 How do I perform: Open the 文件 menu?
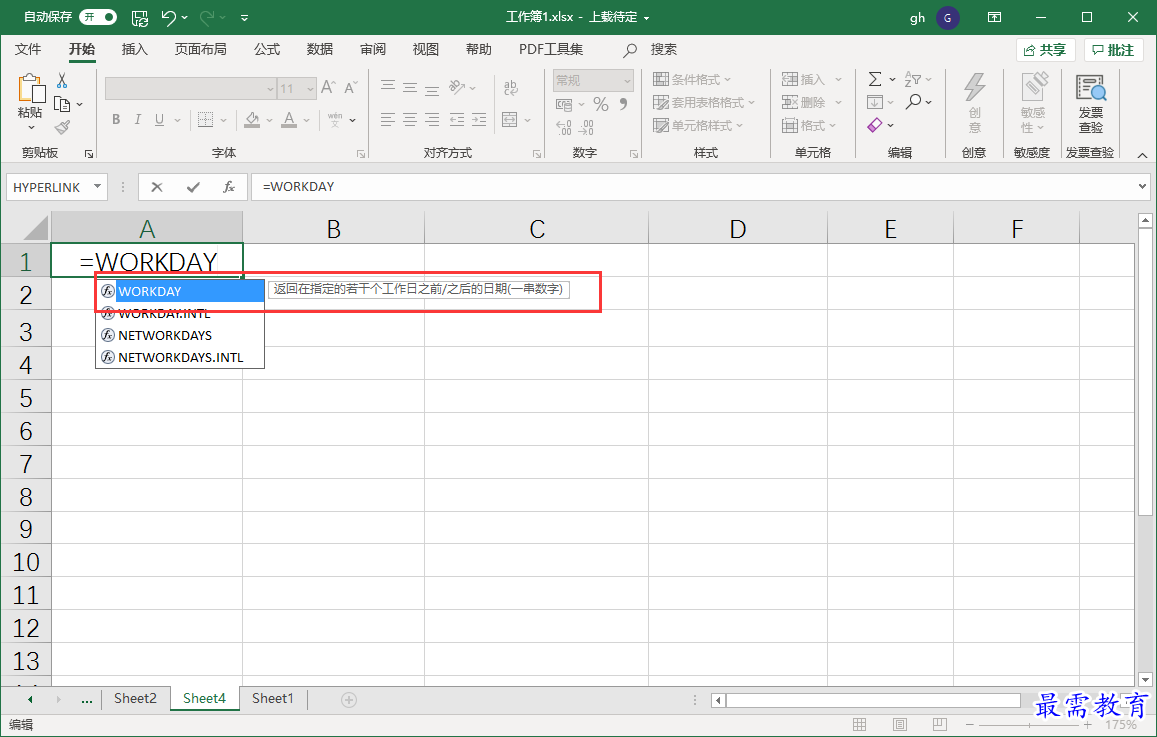28,49
